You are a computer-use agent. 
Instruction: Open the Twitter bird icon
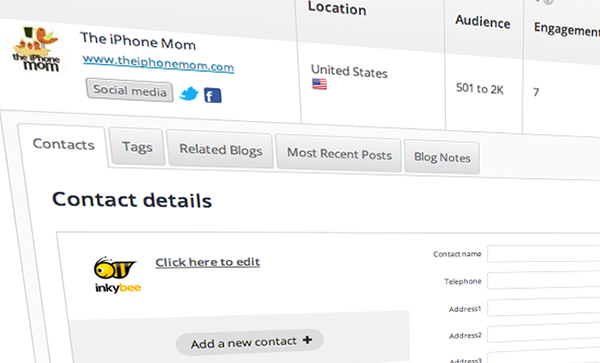pyautogui.click(x=189, y=93)
